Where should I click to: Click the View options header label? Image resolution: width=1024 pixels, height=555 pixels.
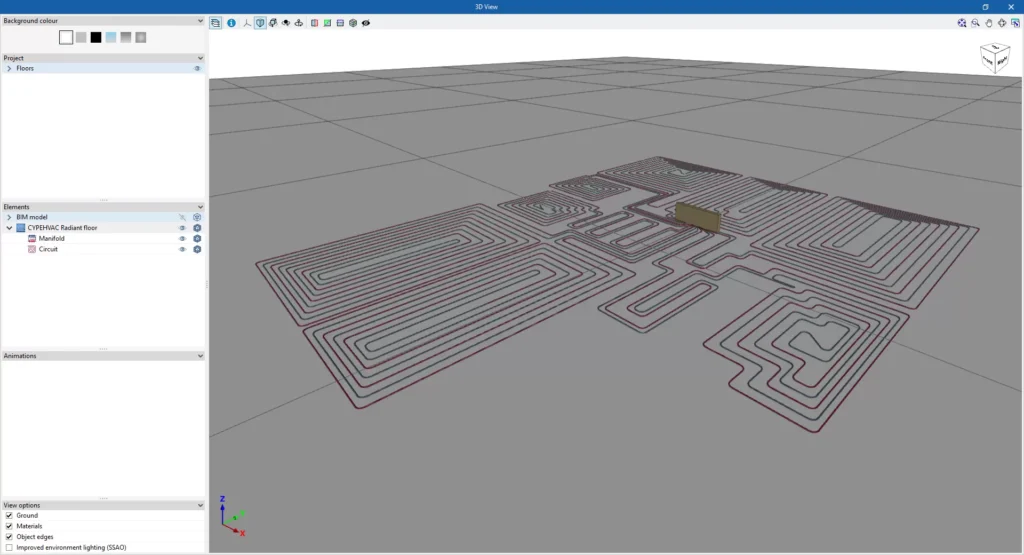click(22, 505)
